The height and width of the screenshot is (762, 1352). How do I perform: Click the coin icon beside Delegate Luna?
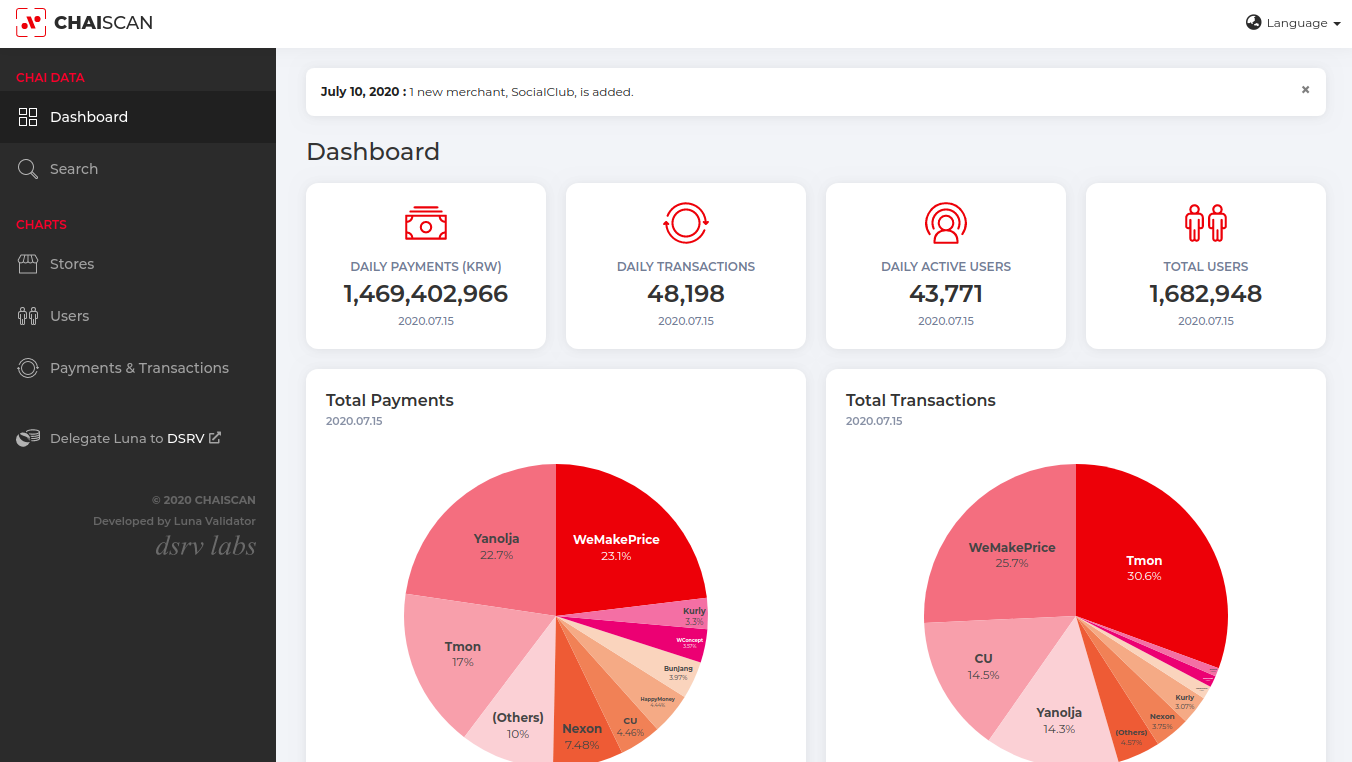(28, 437)
